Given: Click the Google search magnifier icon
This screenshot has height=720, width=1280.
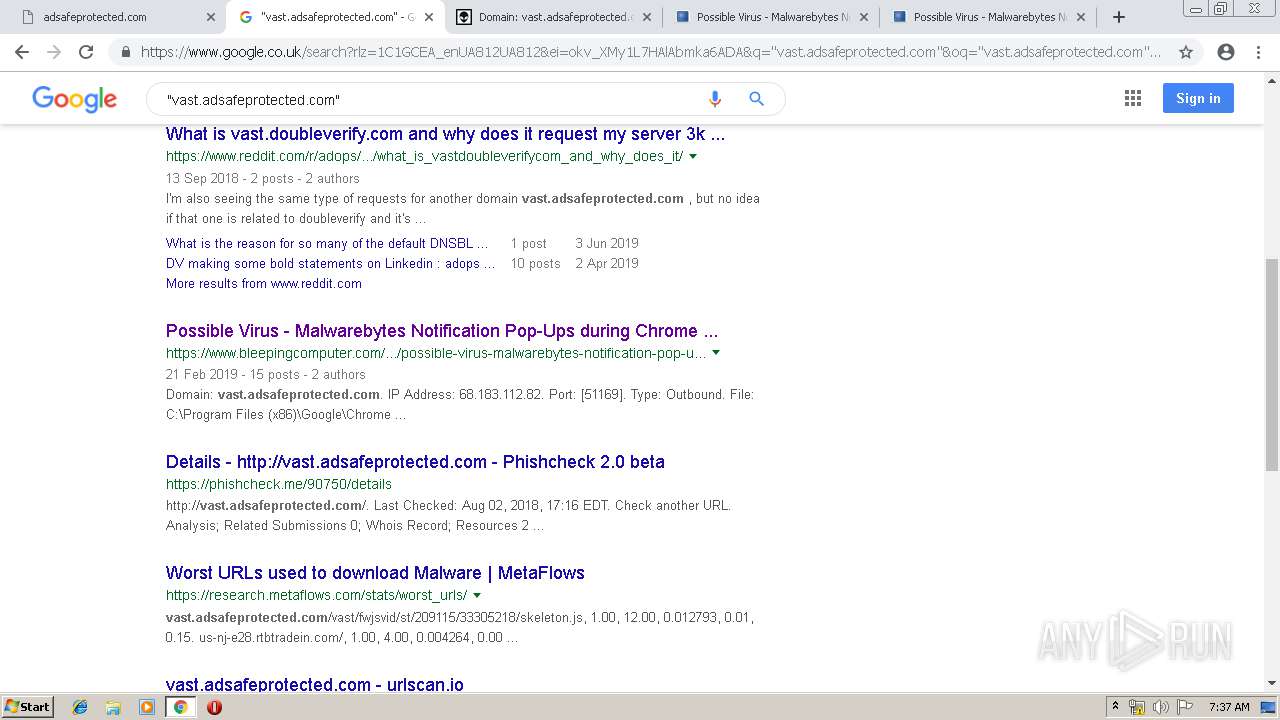Looking at the screenshot, I should (757, 99).
